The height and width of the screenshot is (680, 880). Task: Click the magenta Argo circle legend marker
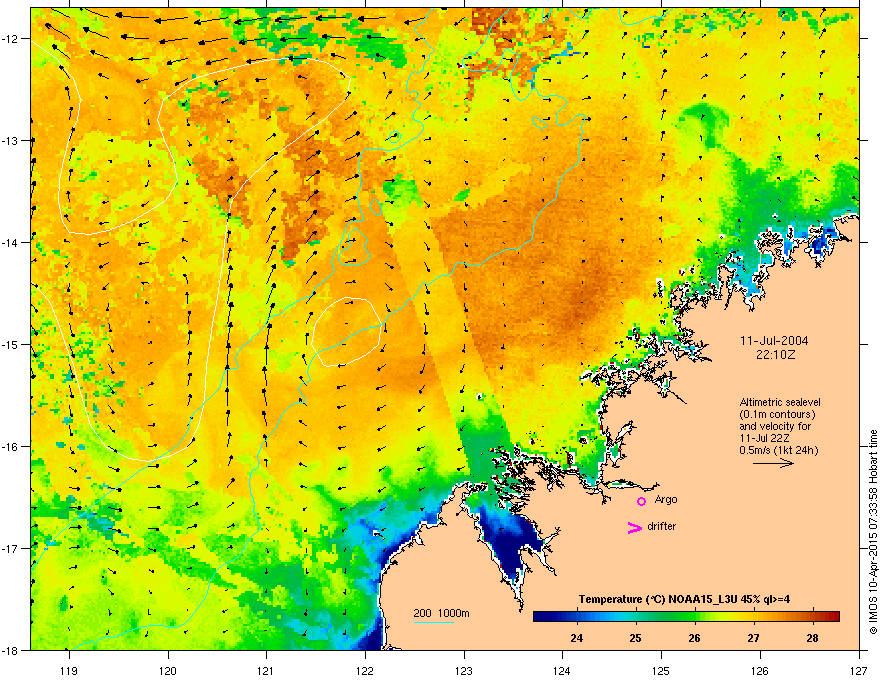click(641, 501)
